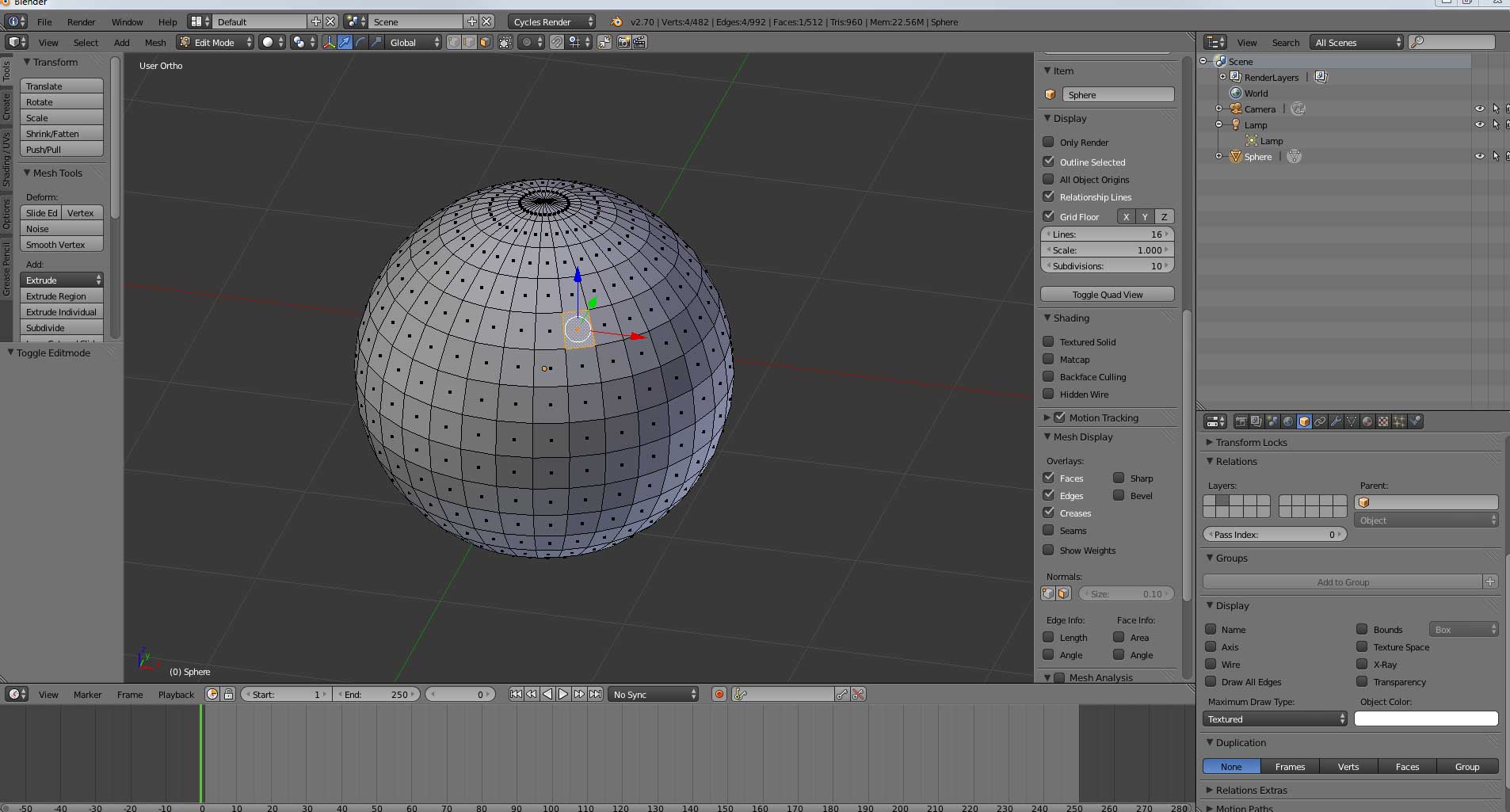
Task: Open the Constraints properties tab (chain icon)
Action: tap(1320, 421)
